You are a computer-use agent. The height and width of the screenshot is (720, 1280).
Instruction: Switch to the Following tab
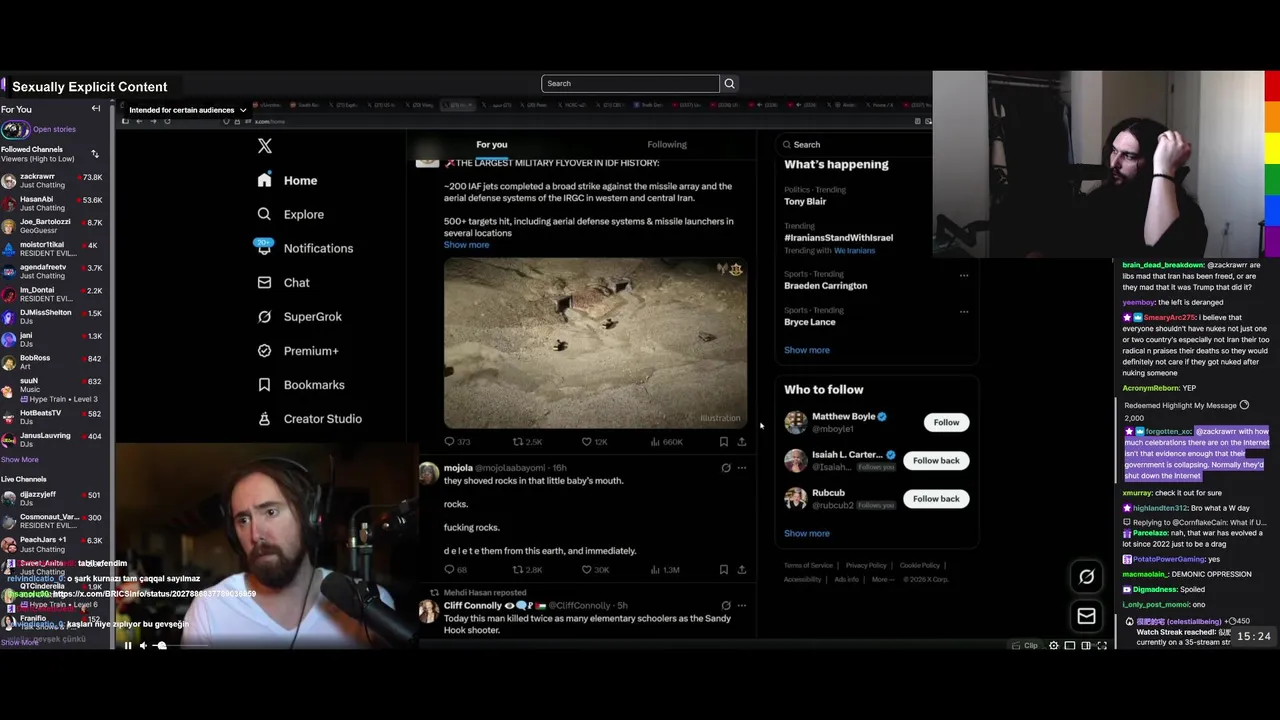click(x=667, y=145)
